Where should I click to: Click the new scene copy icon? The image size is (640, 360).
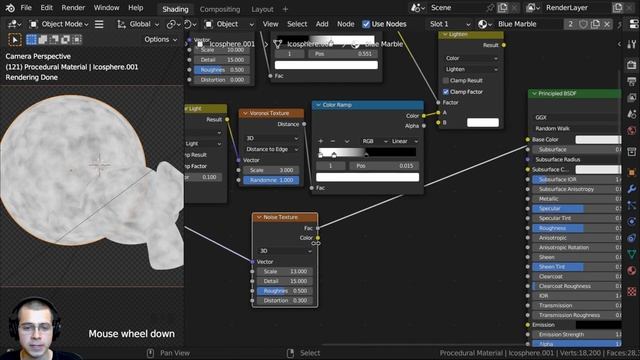pyautogui.click(x=503, y=8)
